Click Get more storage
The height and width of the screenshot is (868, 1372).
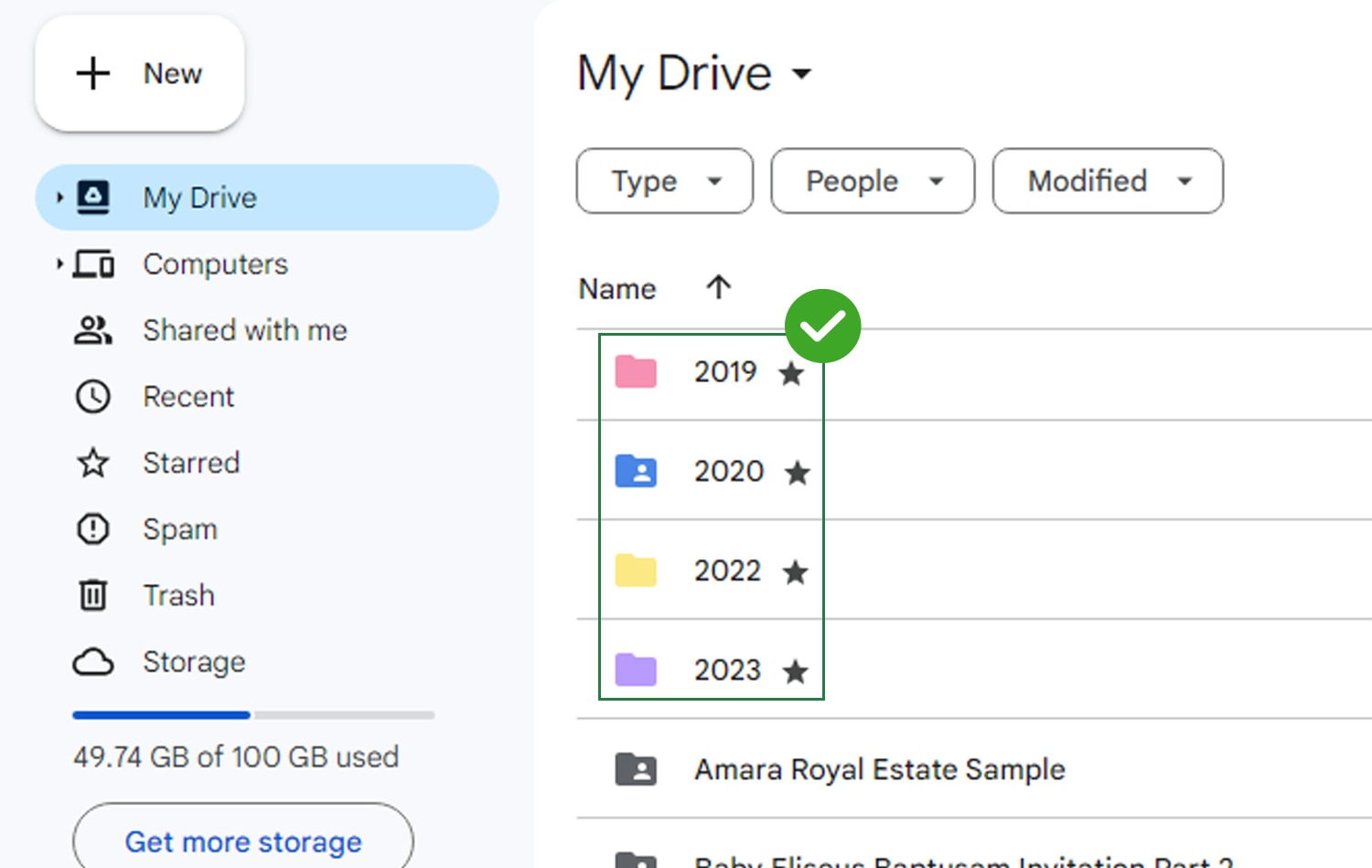[243, 841]
